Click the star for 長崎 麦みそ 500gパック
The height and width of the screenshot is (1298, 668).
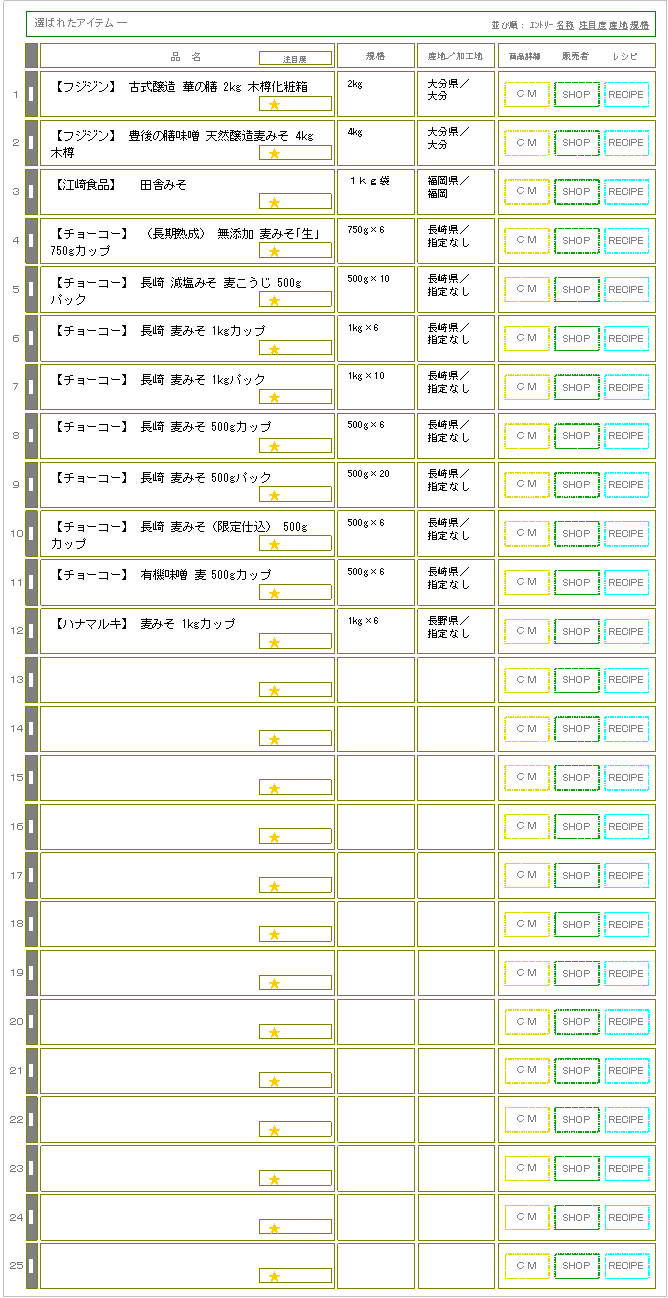pyautogui.click(x=274, y=495)
